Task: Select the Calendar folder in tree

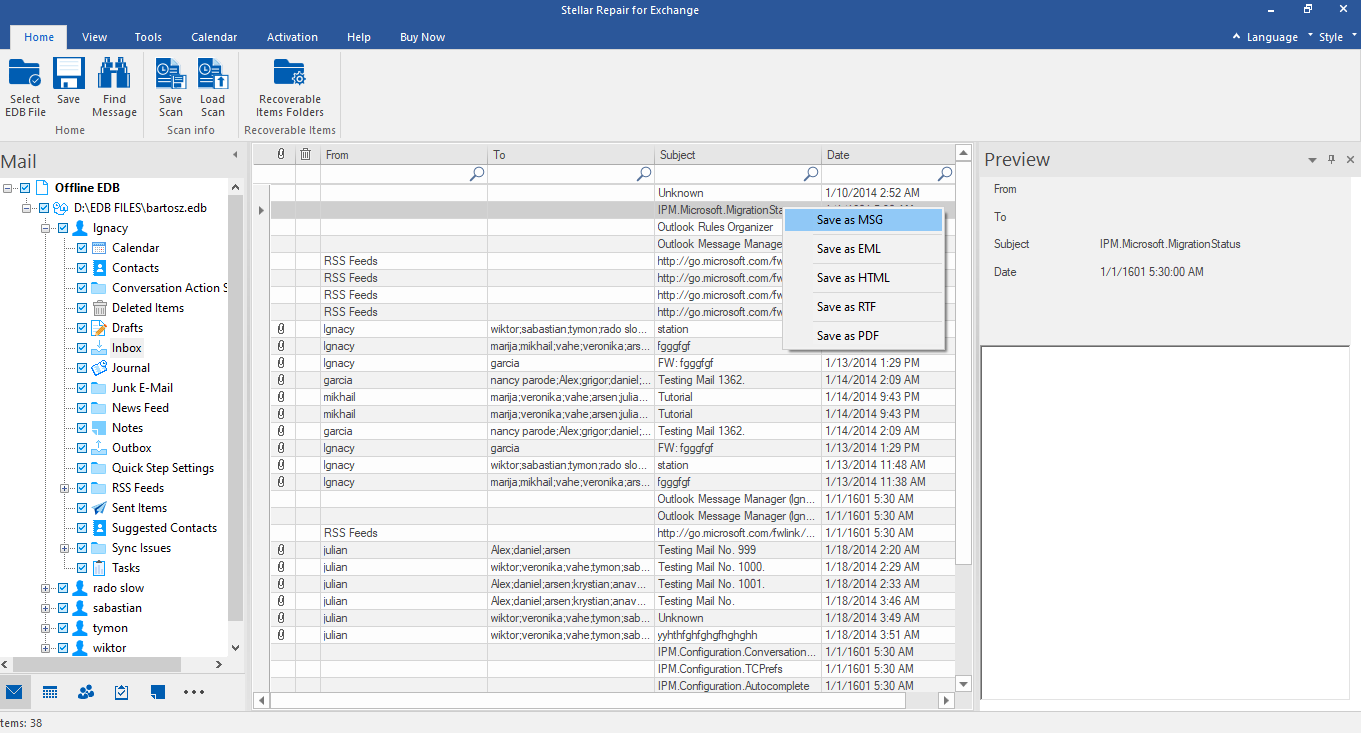Action: [x=135, y=248]
